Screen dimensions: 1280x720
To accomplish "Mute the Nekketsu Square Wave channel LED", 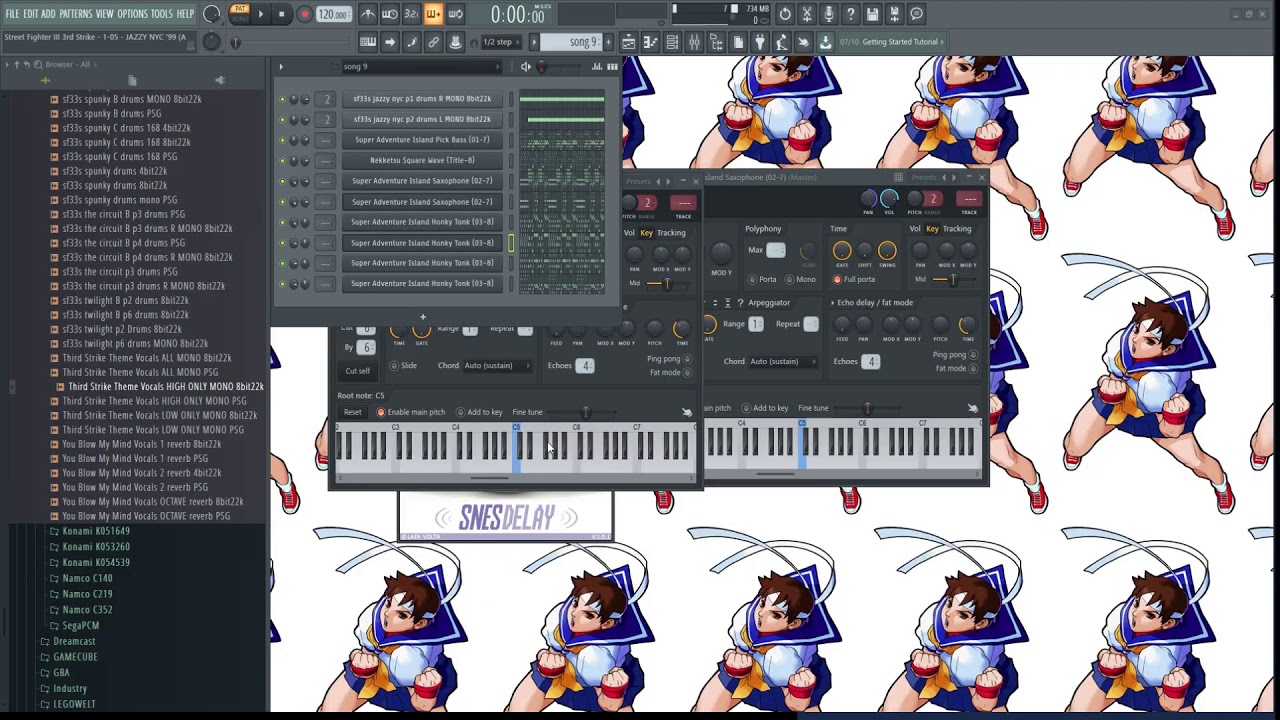I will pos(282,161).
